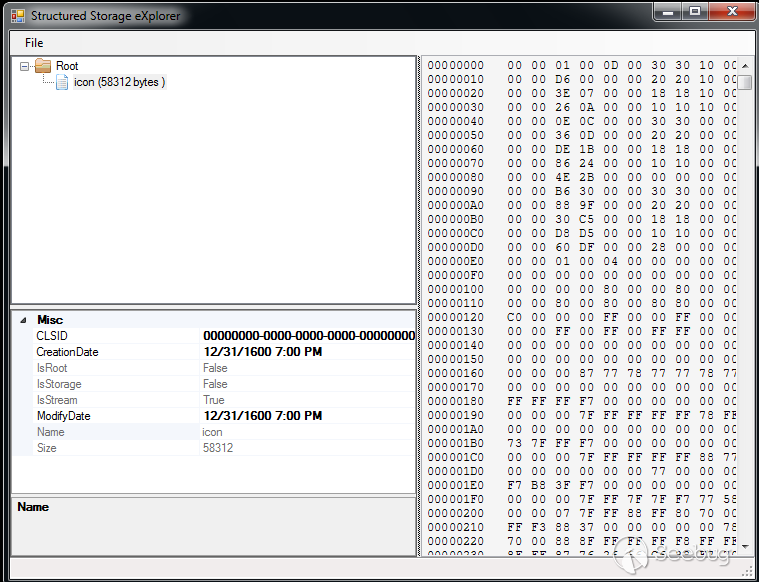The image size is (759, 582).
Task: Click hex offset 00000000
Action: 455,65
